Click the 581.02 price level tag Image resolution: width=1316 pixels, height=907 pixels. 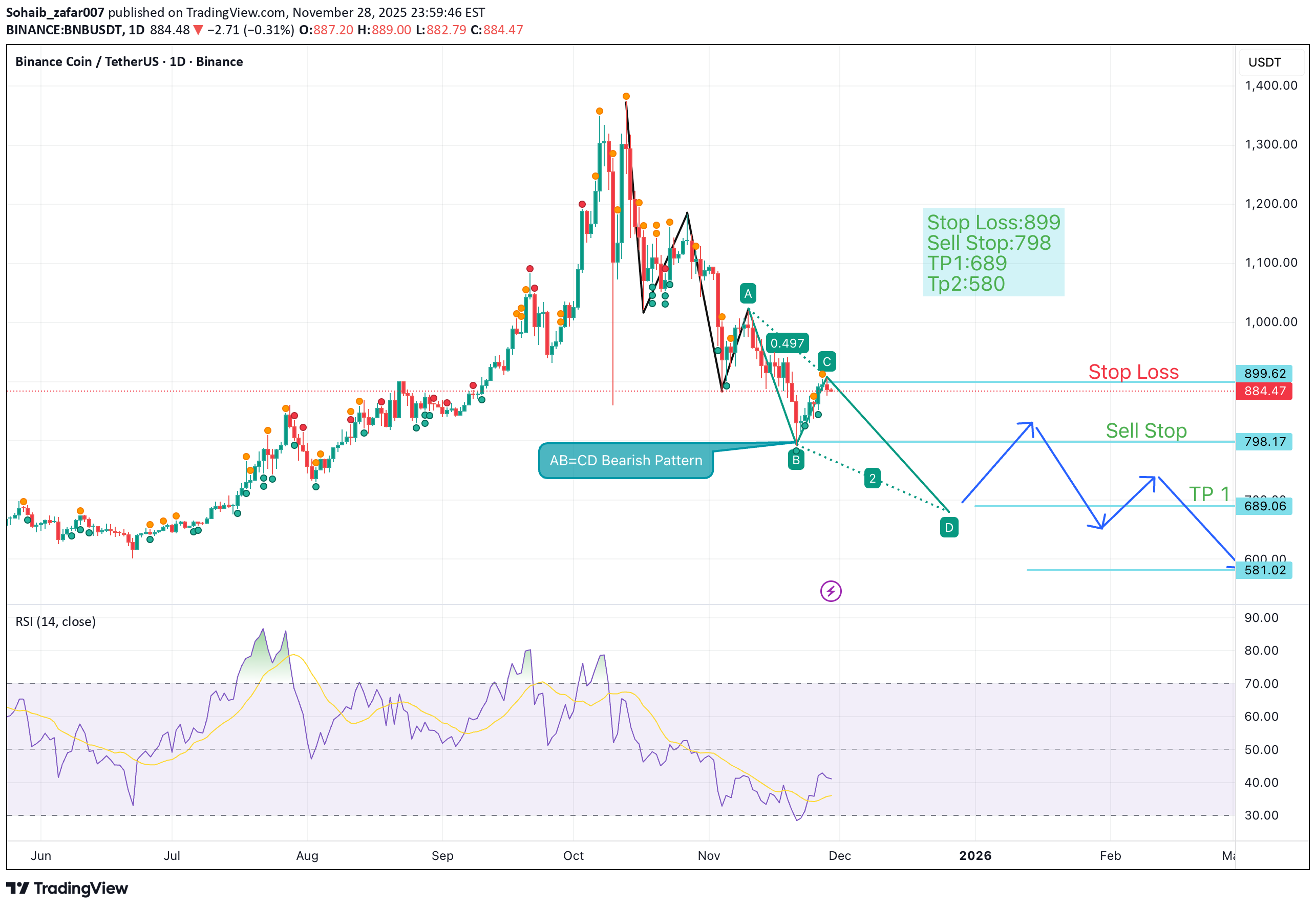[1264, 570]
